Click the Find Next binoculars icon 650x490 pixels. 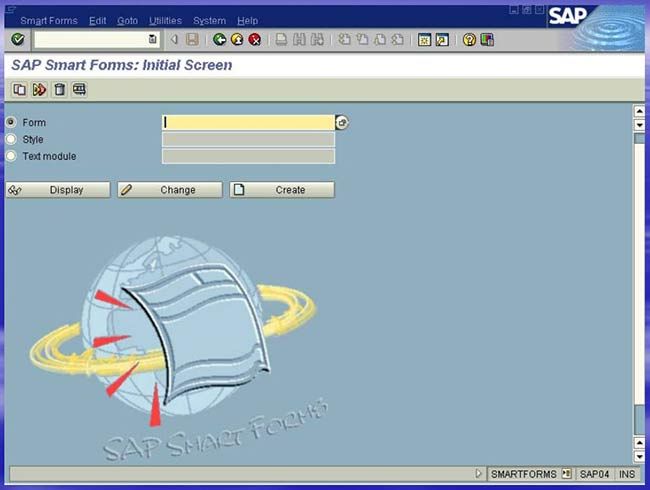(x=317, y=39)
